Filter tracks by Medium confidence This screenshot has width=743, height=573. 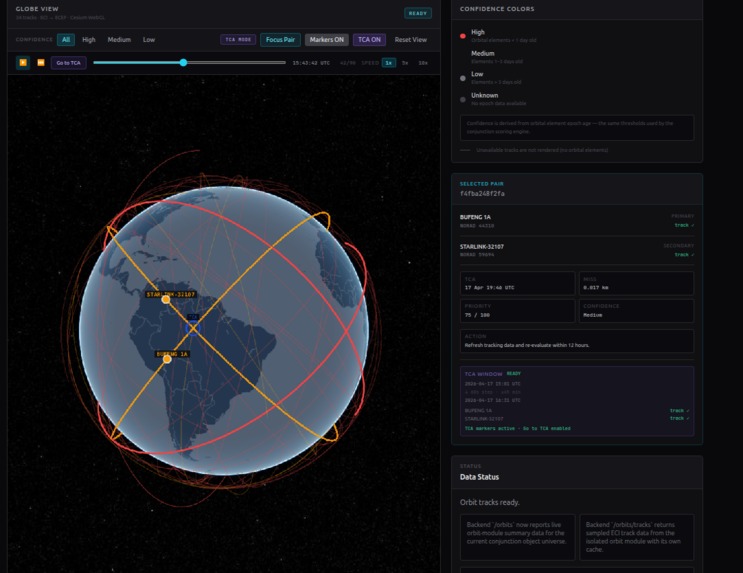[119, 40]
